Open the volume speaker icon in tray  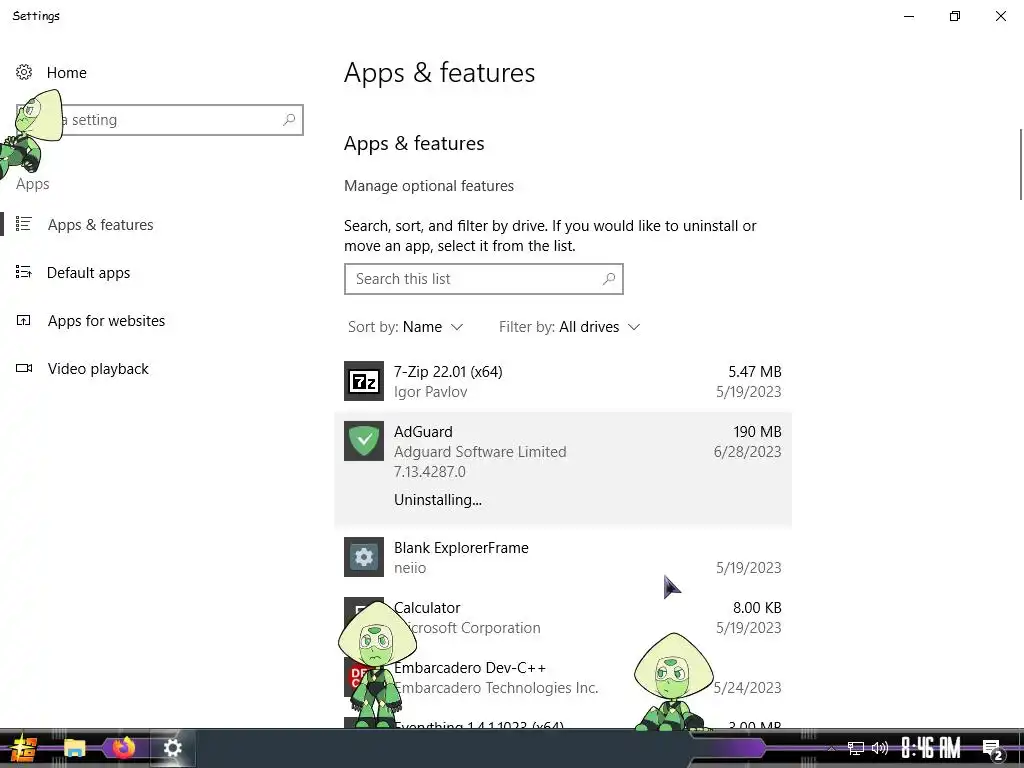pos(880,748)
